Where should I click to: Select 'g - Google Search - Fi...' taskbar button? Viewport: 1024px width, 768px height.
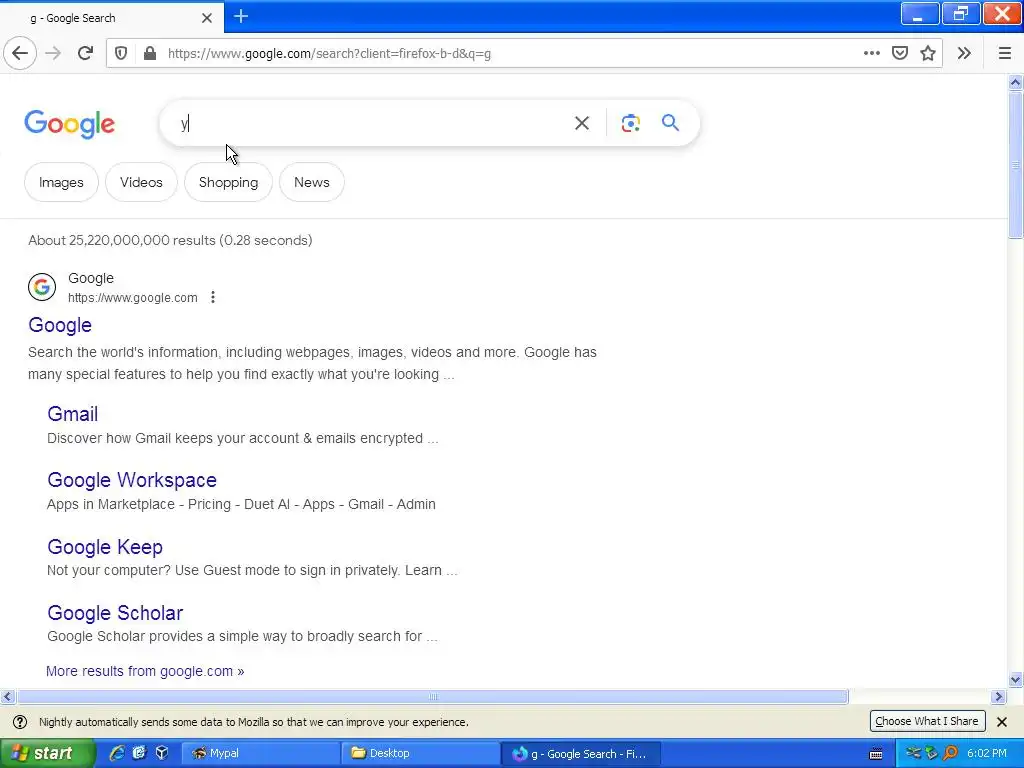(581, 754)
